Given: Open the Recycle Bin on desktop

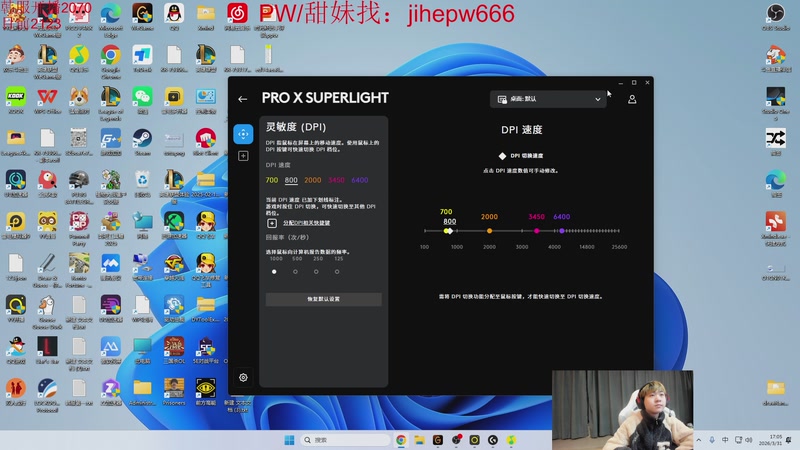Looking at the screenshot, I should click(x=142, y=184).
